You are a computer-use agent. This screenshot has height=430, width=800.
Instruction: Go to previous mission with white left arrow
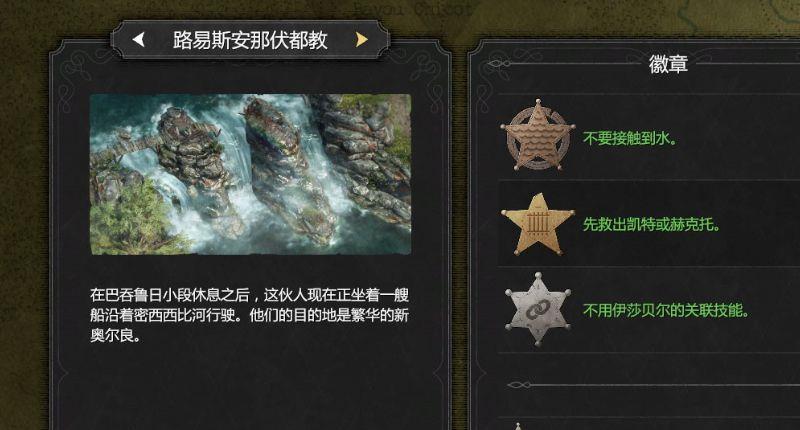139,39
